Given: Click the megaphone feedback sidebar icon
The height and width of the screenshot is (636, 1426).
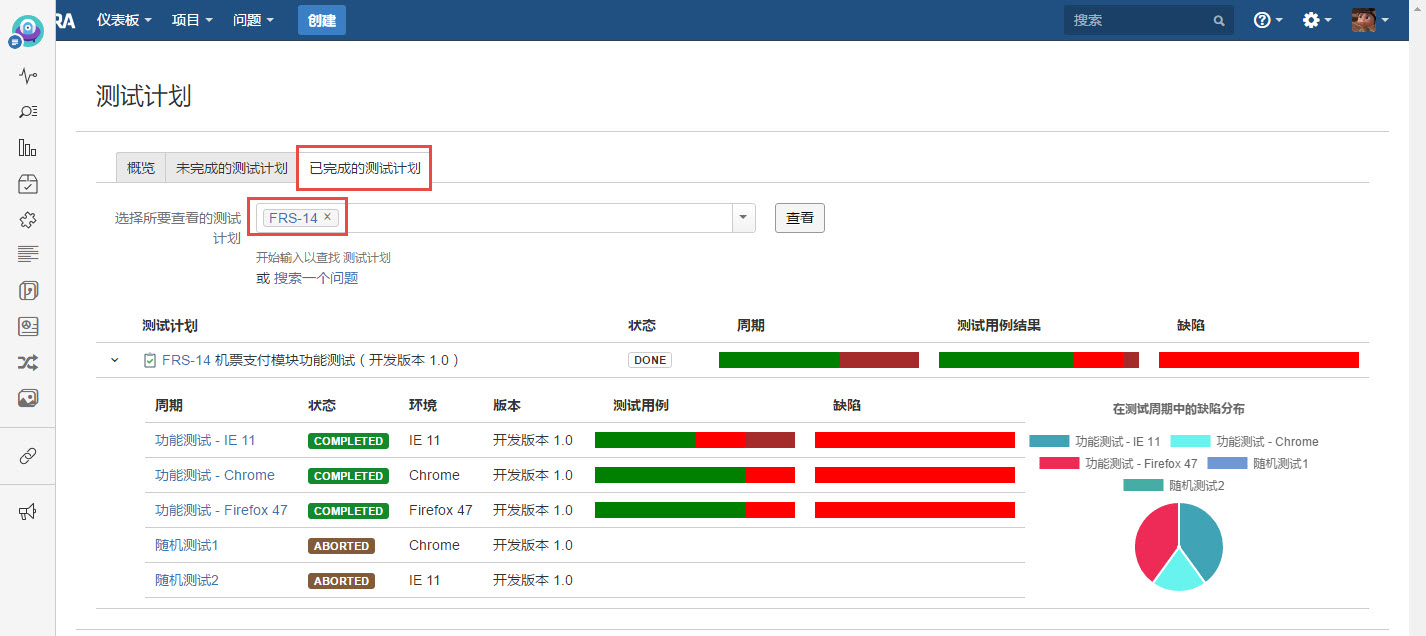Looking at the screenshot, I should (28, 512).
